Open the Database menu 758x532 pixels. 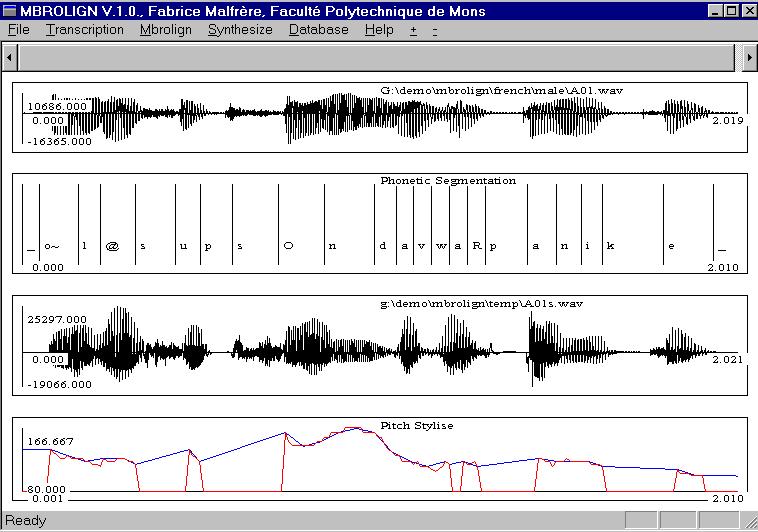tap(319, 30)
